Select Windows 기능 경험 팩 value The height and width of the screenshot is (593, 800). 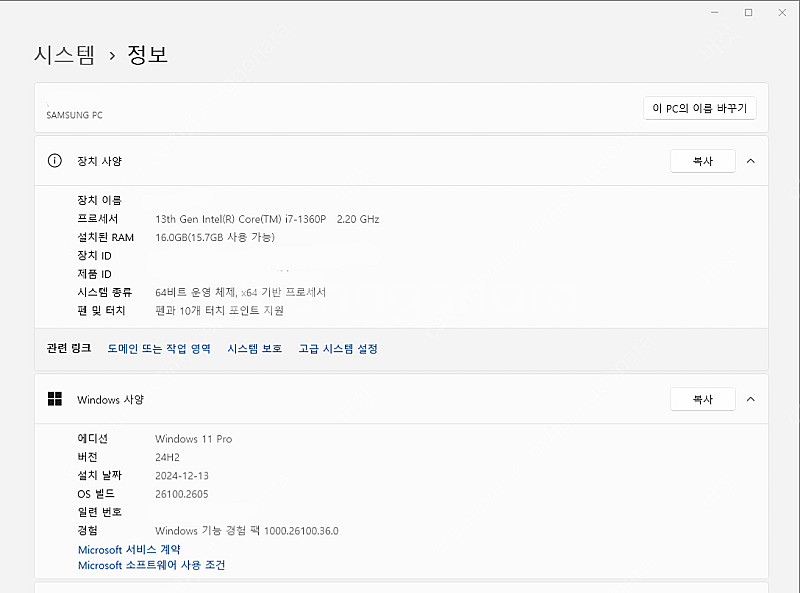point(247,531)
